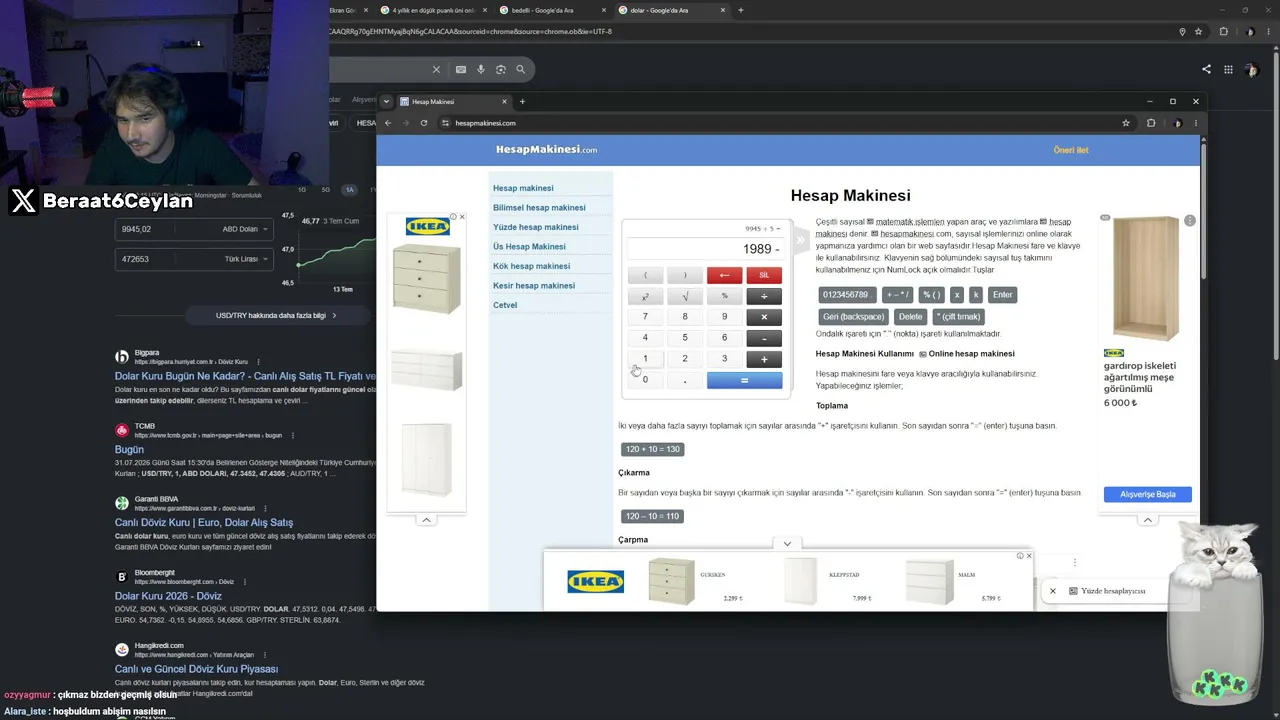This screenshot has height=720, width=1280.
Task: Bookmark hesapmakinesi.com with the star icon
Action: tap(1126, 123)
